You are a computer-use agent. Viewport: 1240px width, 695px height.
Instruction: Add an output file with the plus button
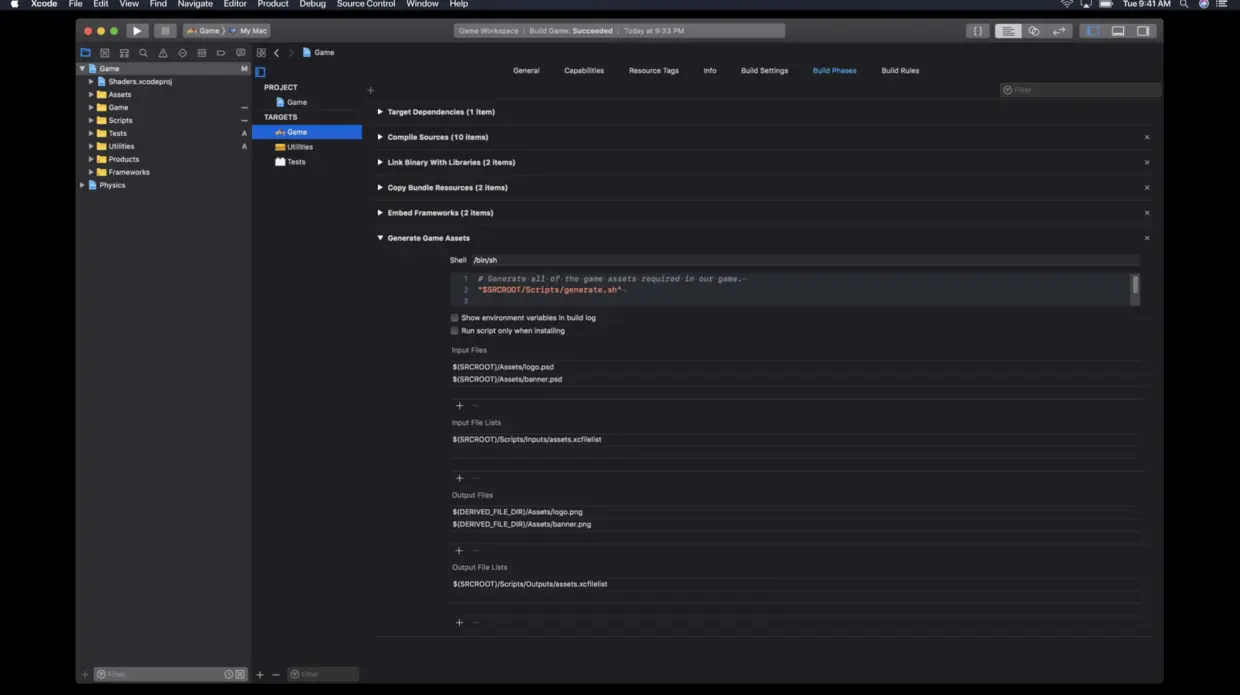[x=460, y=550]
